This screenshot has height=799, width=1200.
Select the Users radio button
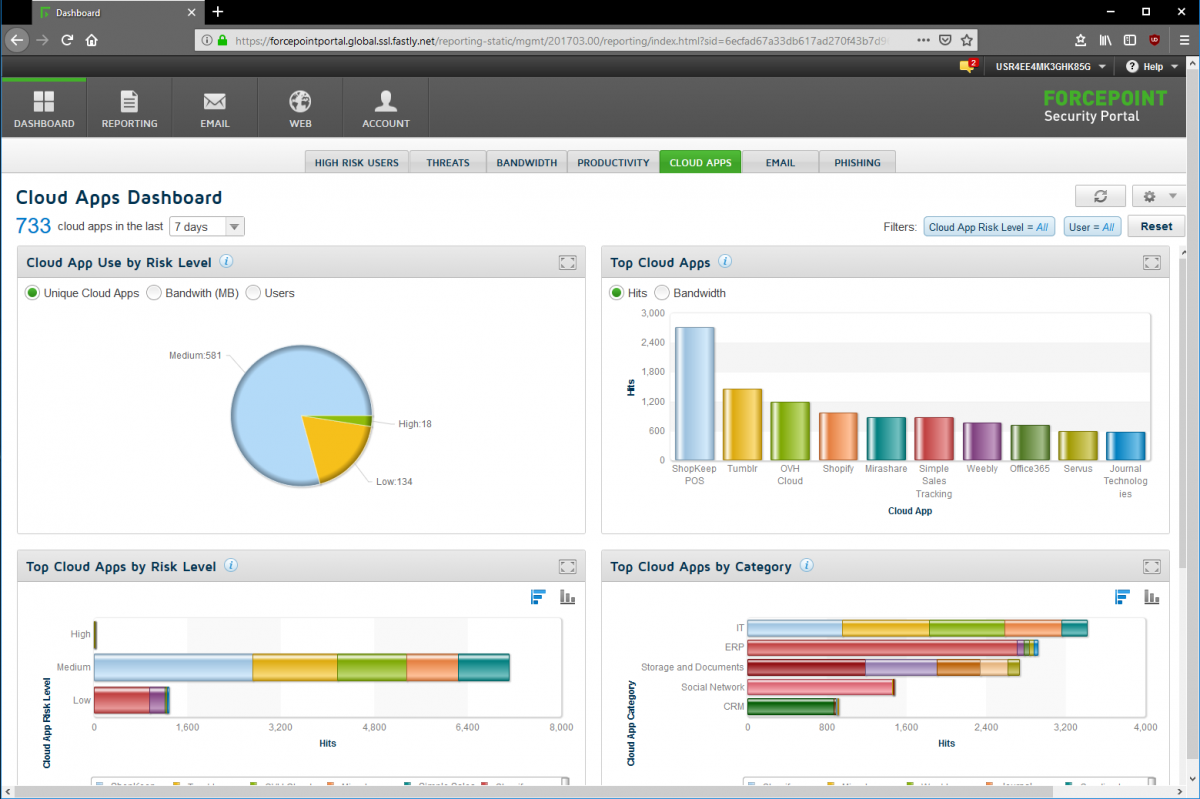[x=253, y=293]
